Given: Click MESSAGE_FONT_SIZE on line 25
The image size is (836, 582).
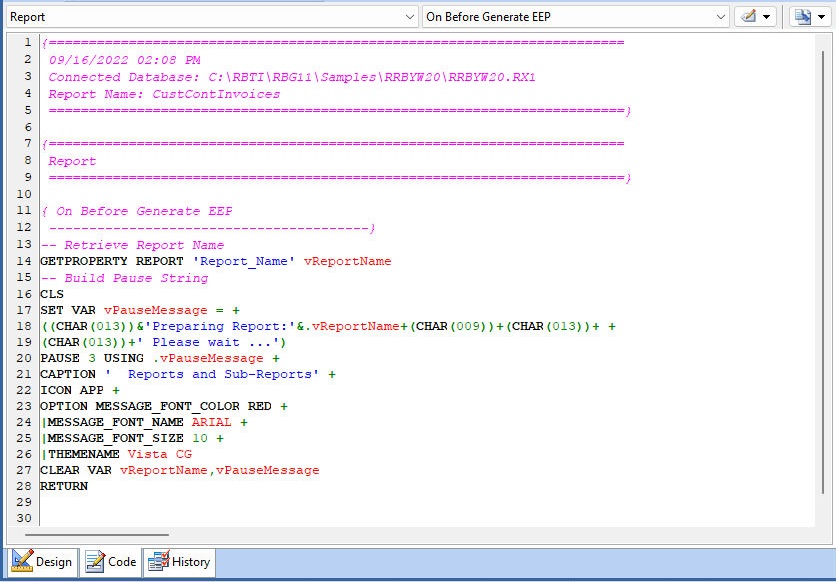Looking at the screenshot, I should point(115,438).
